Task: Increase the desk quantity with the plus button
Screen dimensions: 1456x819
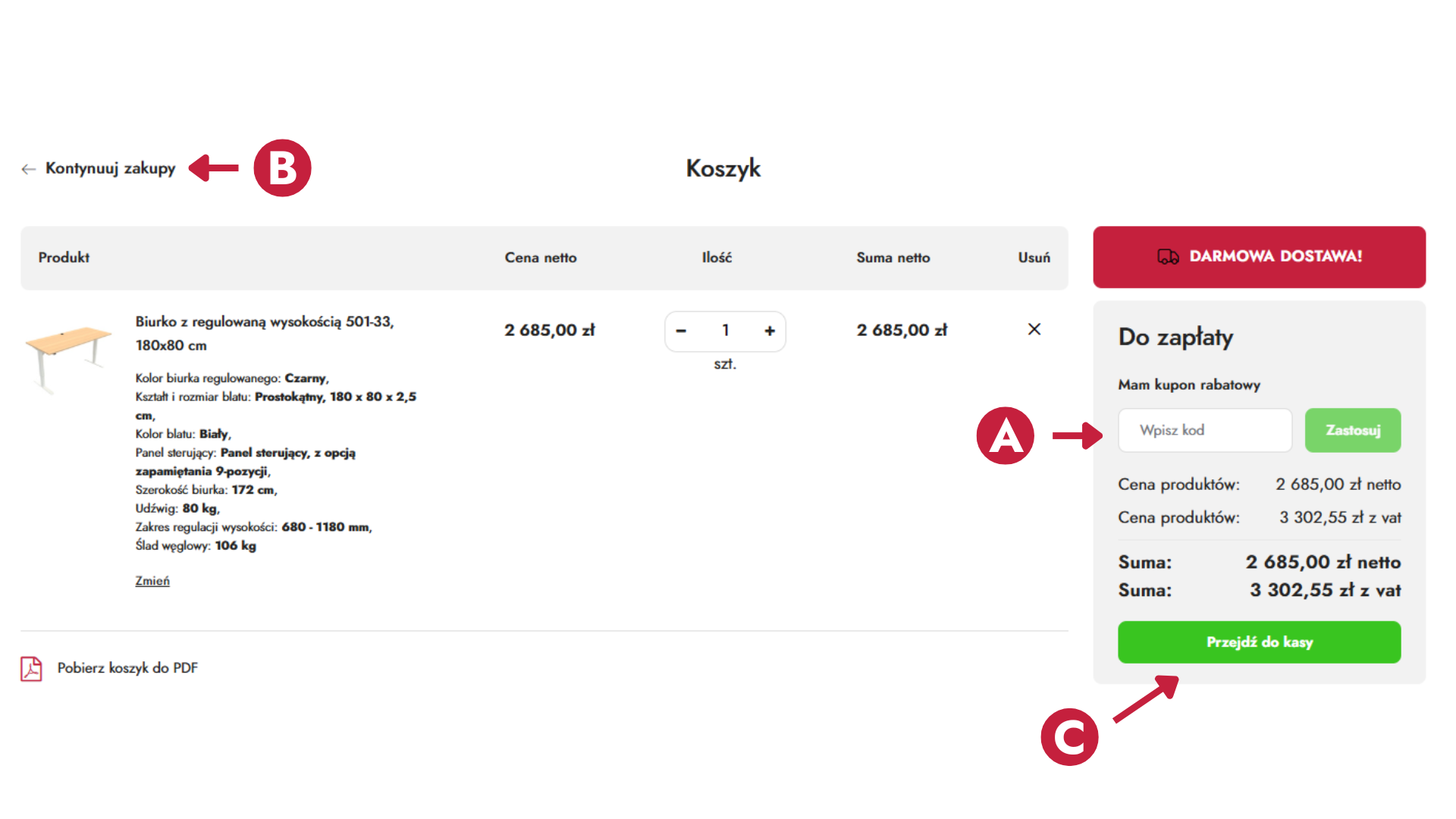Action: (770, 331)
